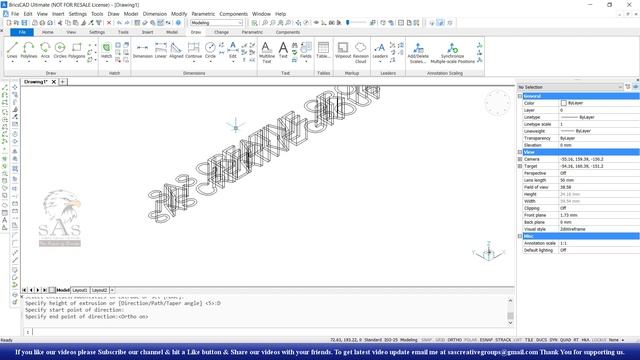Collapse the View properties section

point(520,152)
